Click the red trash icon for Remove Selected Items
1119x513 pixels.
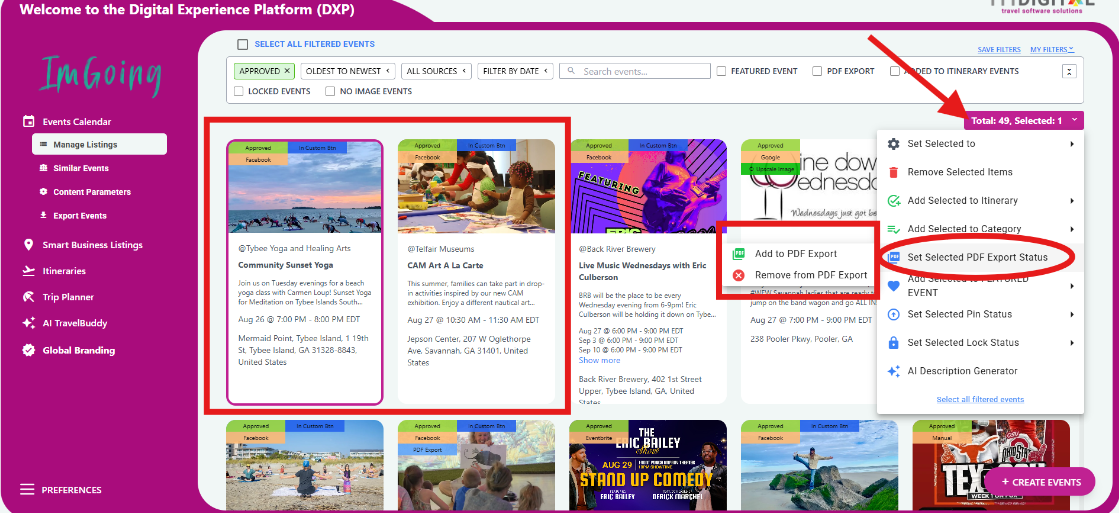[893, 172]
